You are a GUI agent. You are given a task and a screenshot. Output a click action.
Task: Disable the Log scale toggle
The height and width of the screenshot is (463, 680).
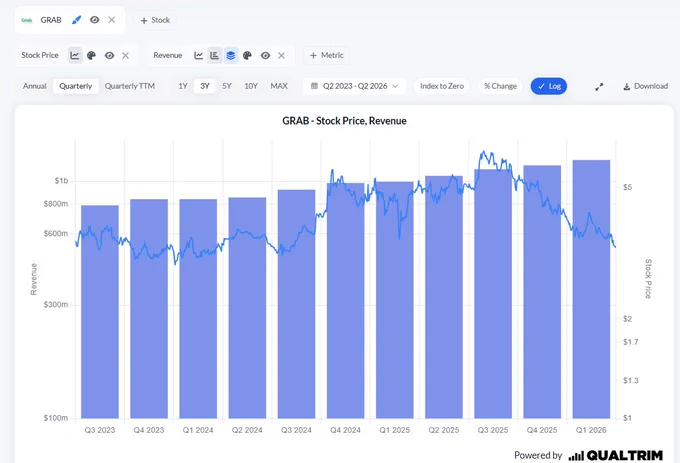click(x=549, y=86)
